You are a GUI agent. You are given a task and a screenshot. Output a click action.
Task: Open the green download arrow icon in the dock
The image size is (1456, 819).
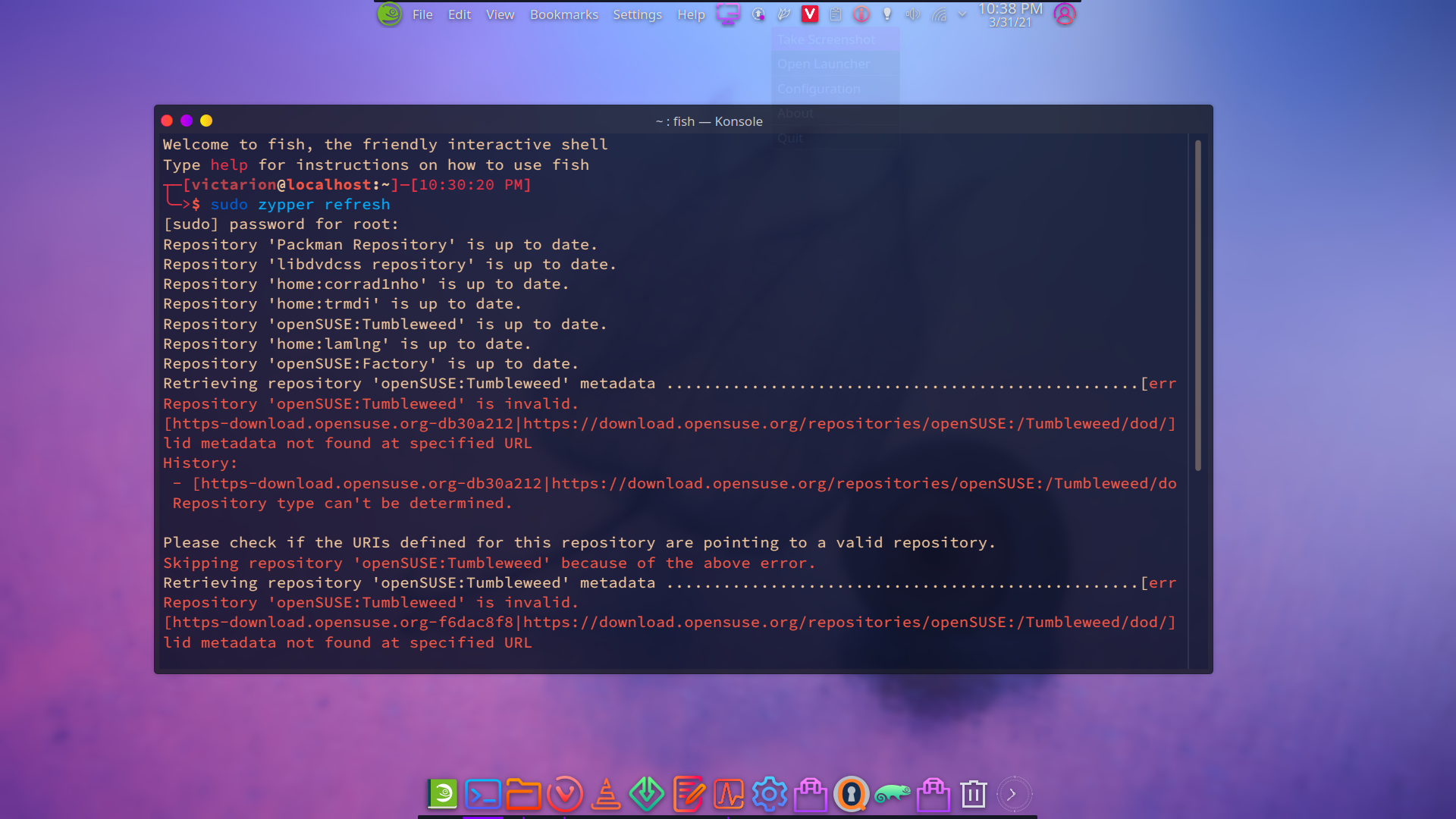pos(647,794)
